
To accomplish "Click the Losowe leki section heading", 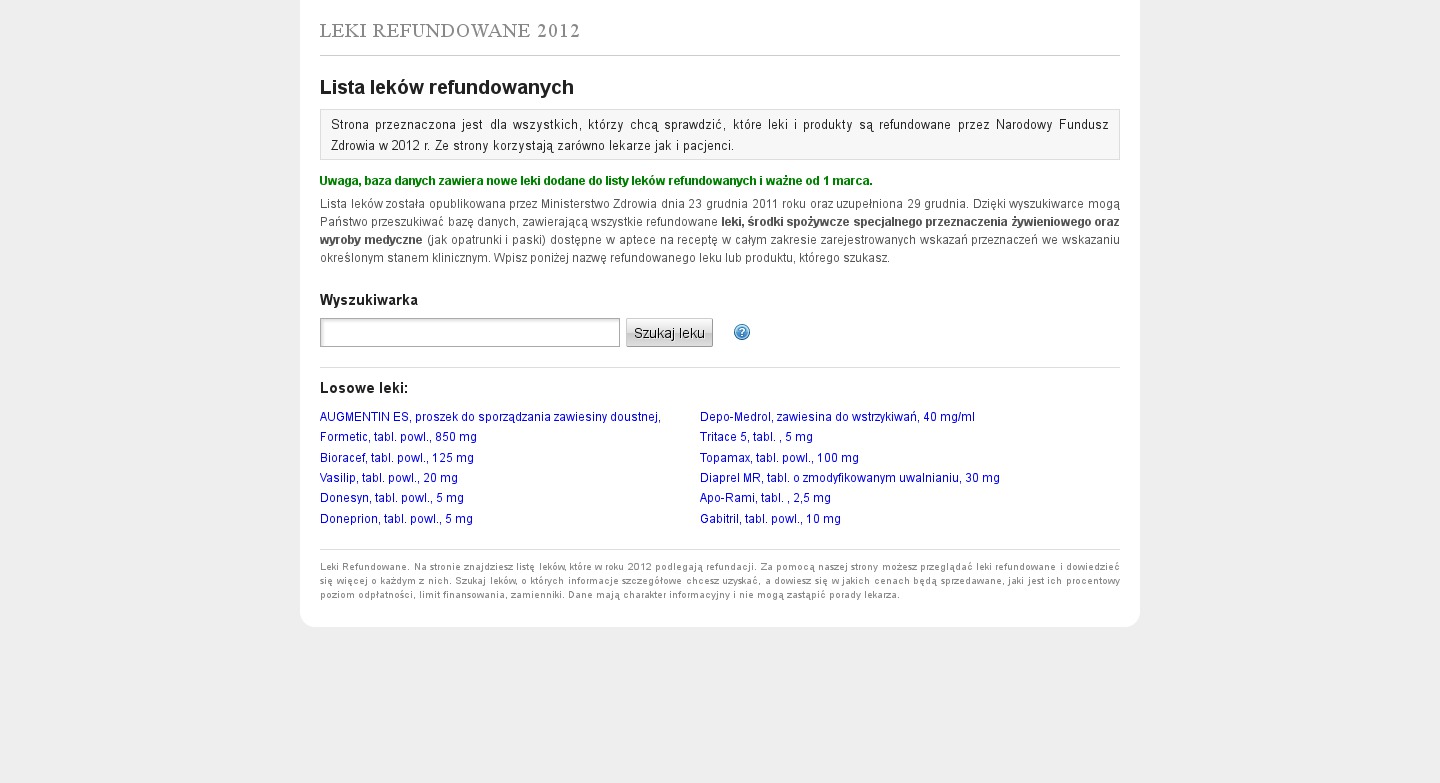I will tap(364, 388).
